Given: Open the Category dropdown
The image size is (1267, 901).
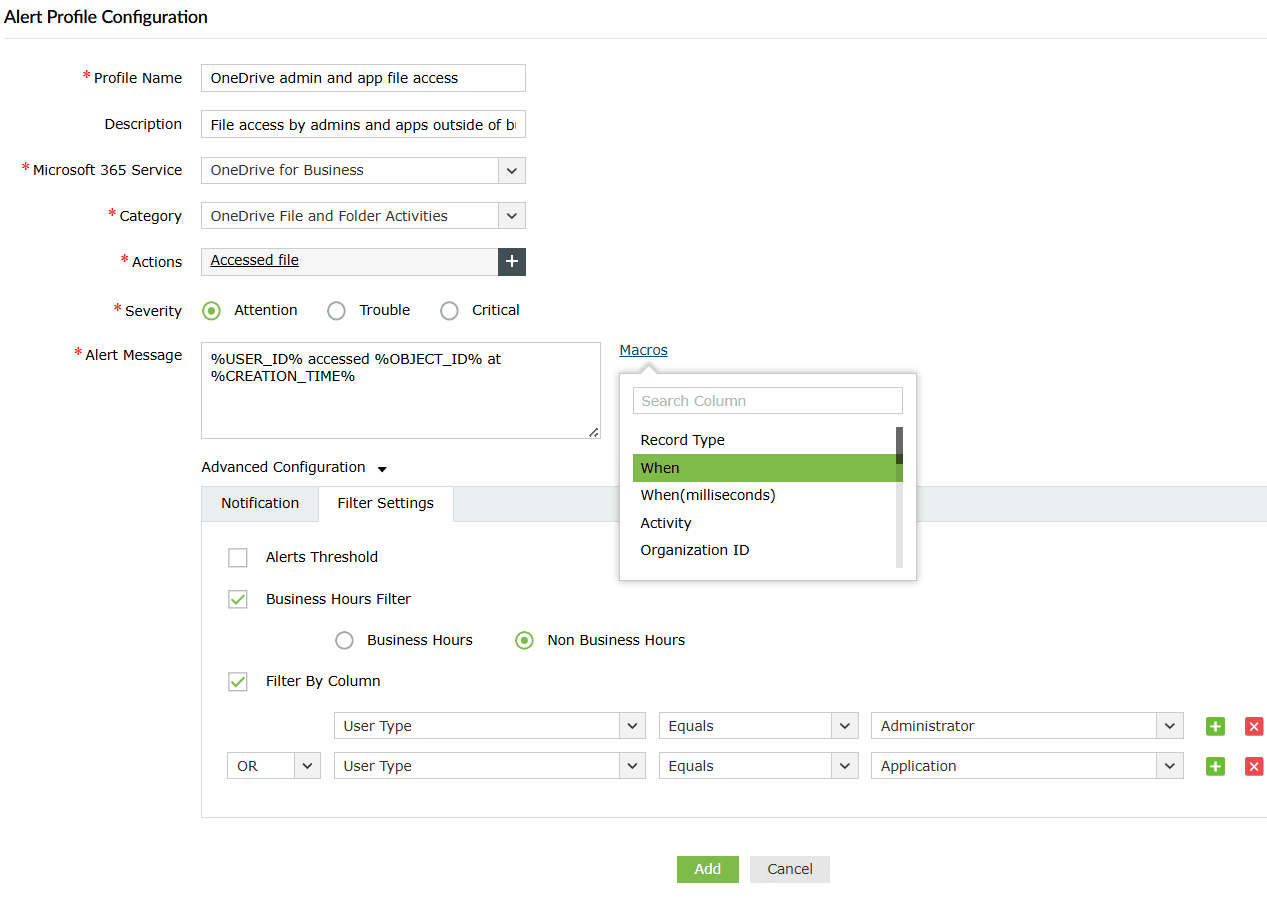Looking at the screenshot, I should point(511,216).
